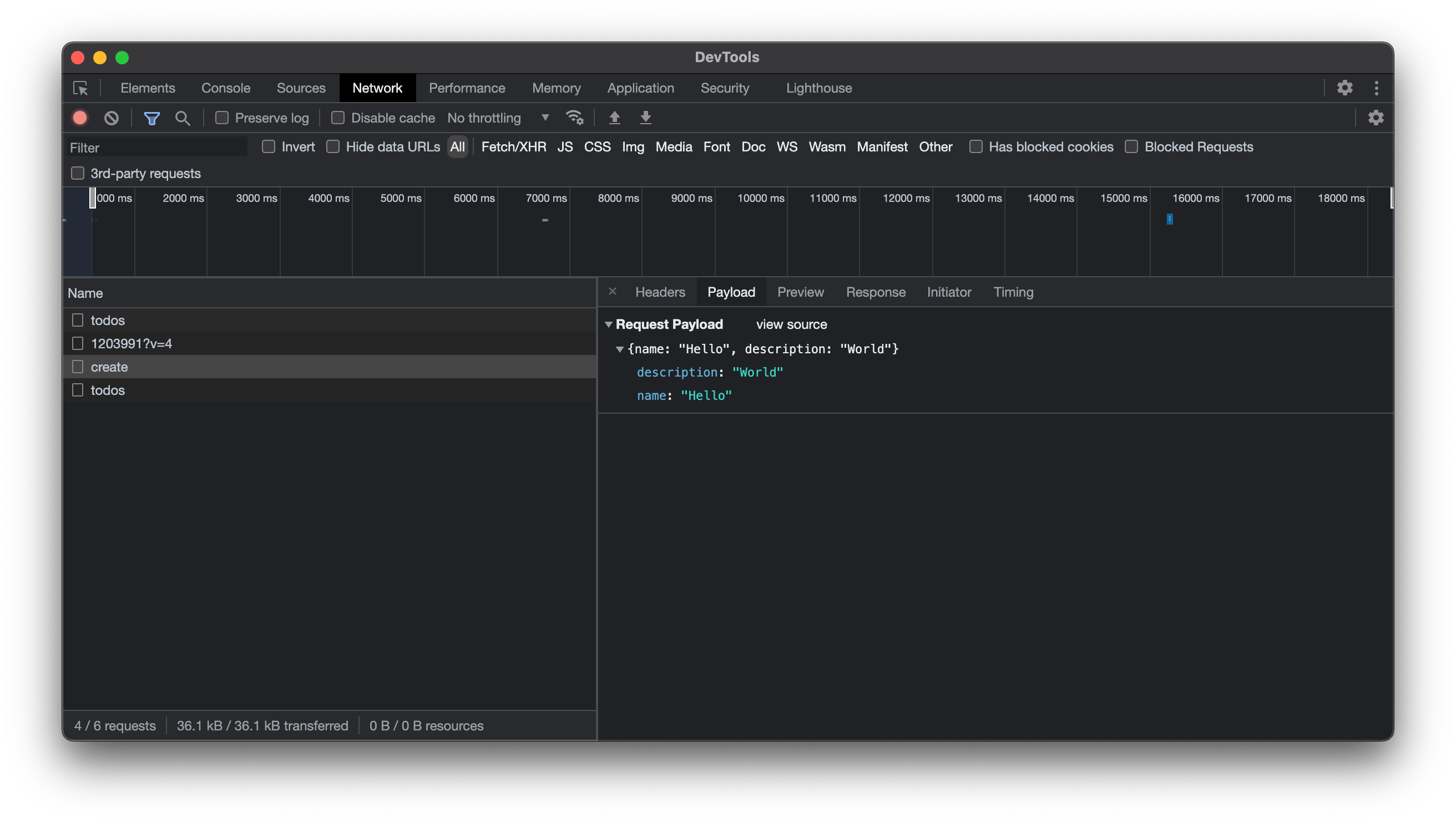Open the Lighthouse tab
Screen dimensions: 1456x823
(819, 88)
